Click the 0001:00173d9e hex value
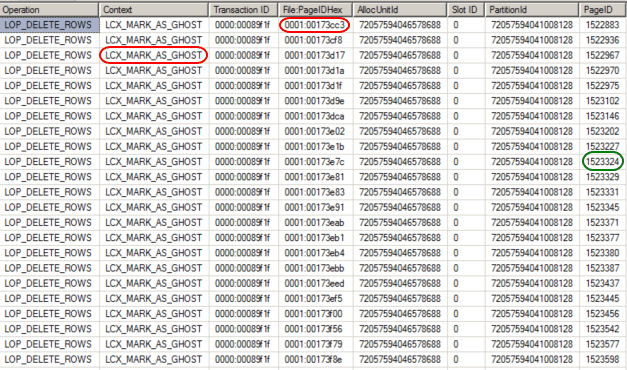 315,101
